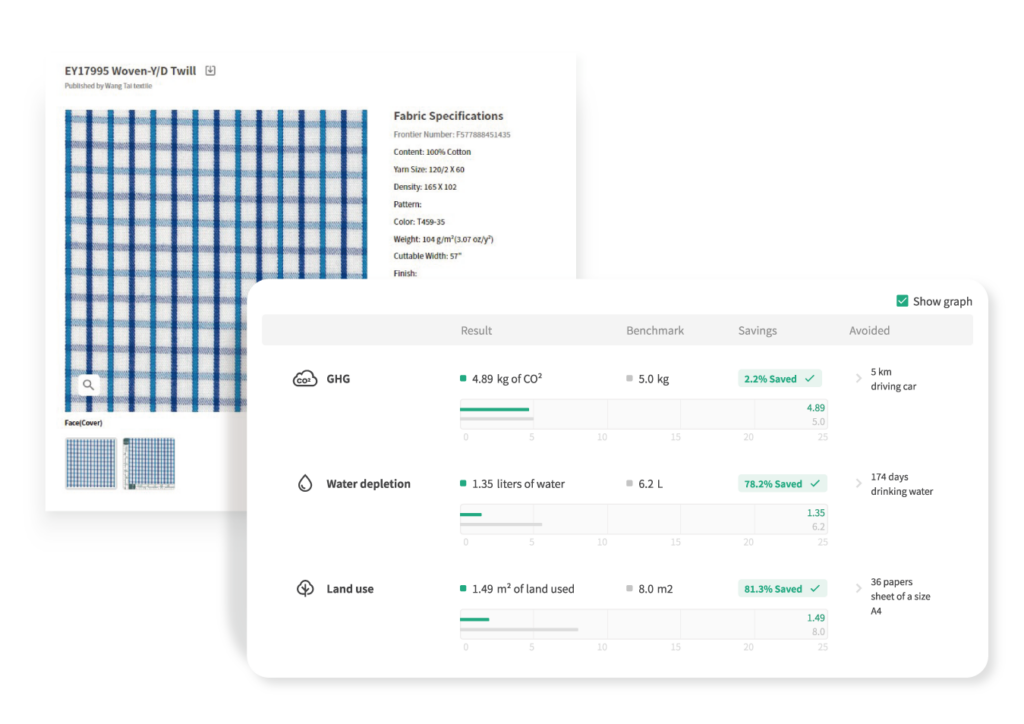The image size is (1024, 724).
Task: Click checkmark in 81.3% Saved badge
Action: point(816,589)
